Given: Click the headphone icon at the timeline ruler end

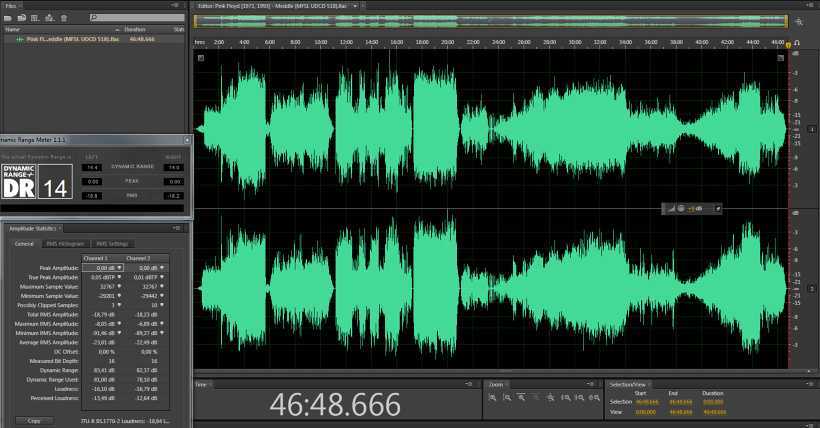Looking at the screenshot, I should pyautogui.click(x=797, y=42).
